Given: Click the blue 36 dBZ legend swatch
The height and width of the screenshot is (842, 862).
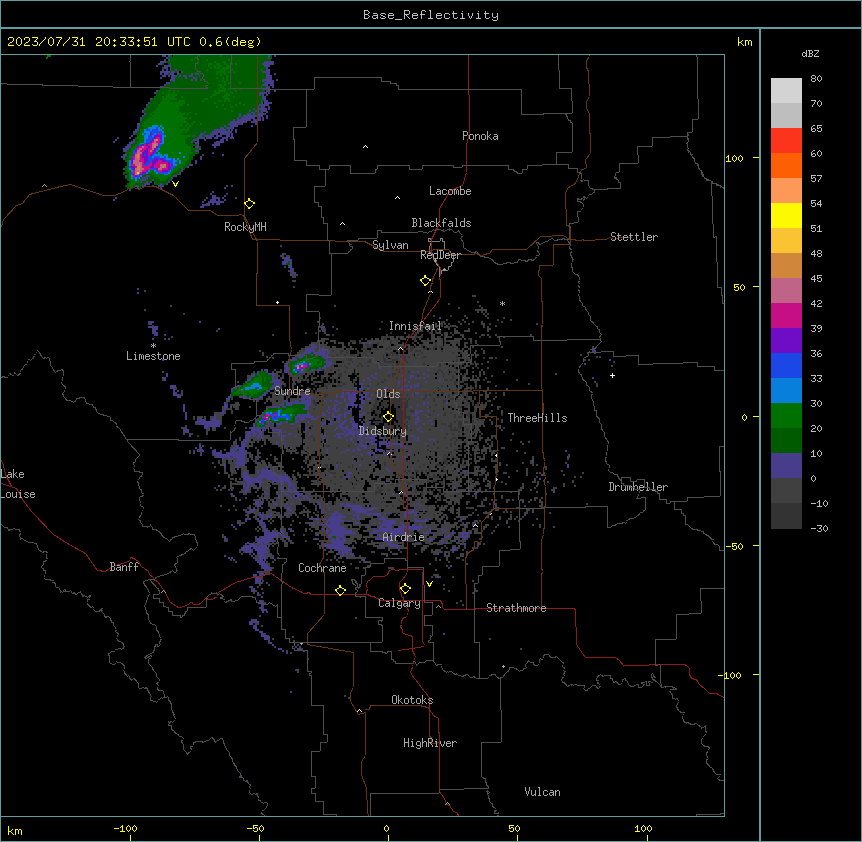Looking at the screenshot, I should [x=786, y=365].
